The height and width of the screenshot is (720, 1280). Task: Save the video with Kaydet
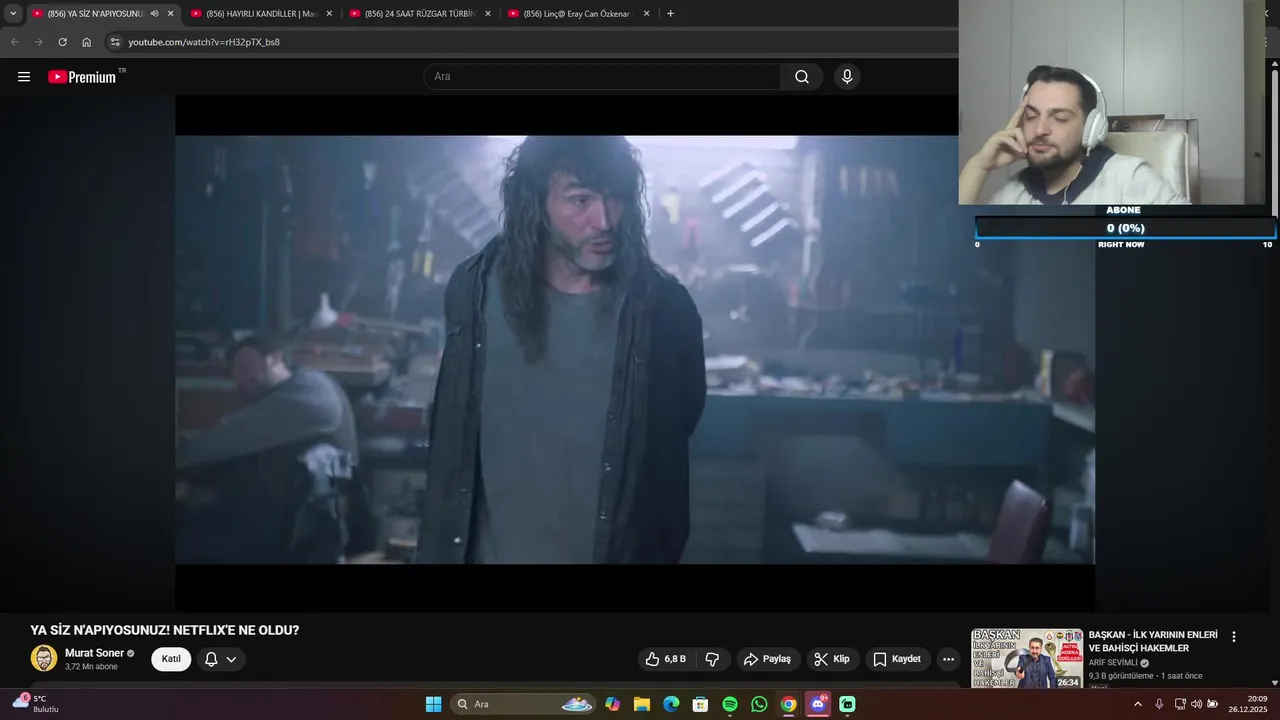click(897, 659)
